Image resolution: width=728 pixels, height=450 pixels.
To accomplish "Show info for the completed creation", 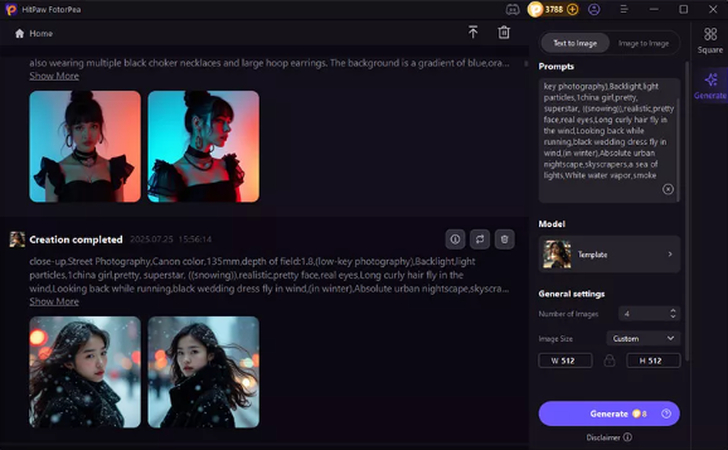I will [455, 239].
